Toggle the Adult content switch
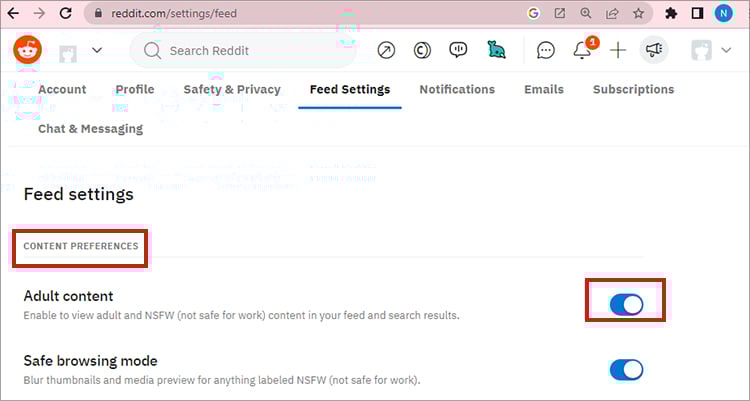 pos(626,305)
